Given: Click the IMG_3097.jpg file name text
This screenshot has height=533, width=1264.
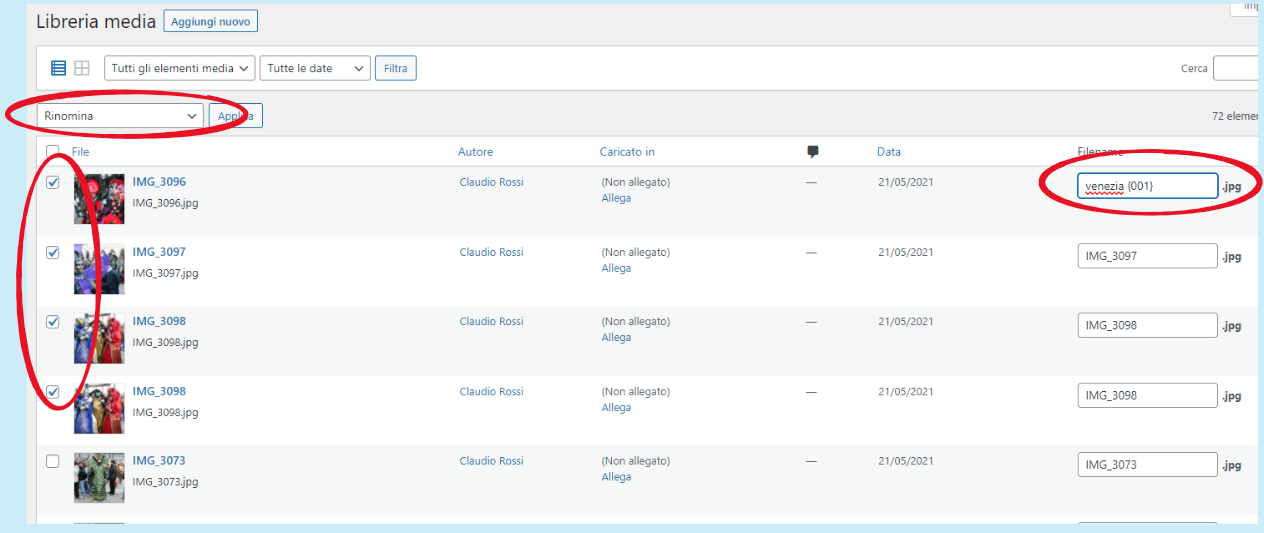Looking at the screenshot, I should [165, 273].
